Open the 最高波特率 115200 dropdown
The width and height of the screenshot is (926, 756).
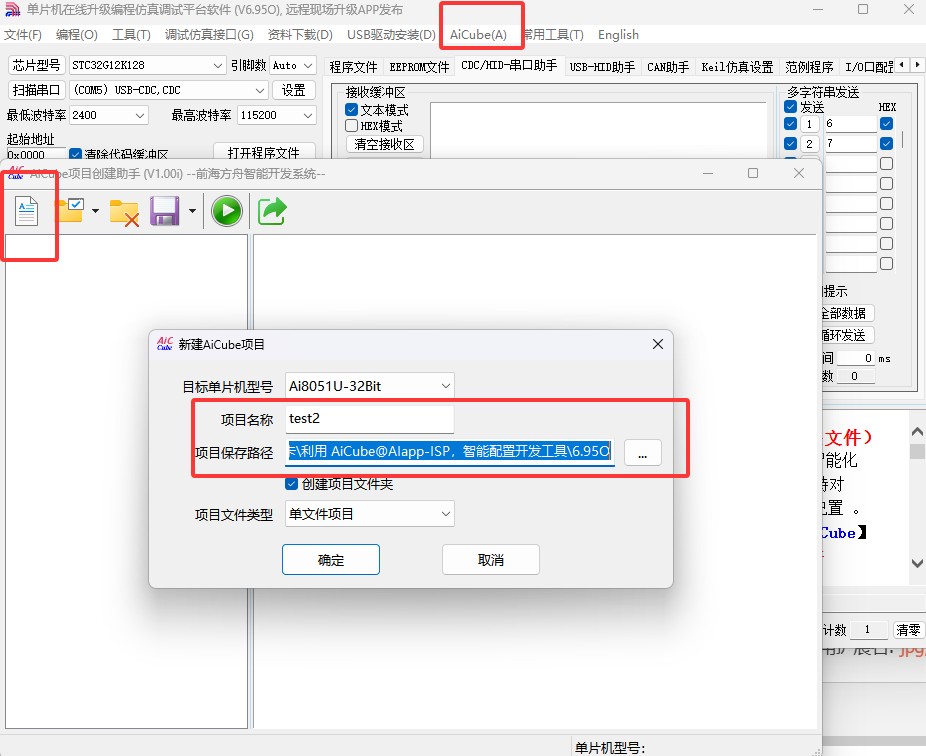click(276, 115)
